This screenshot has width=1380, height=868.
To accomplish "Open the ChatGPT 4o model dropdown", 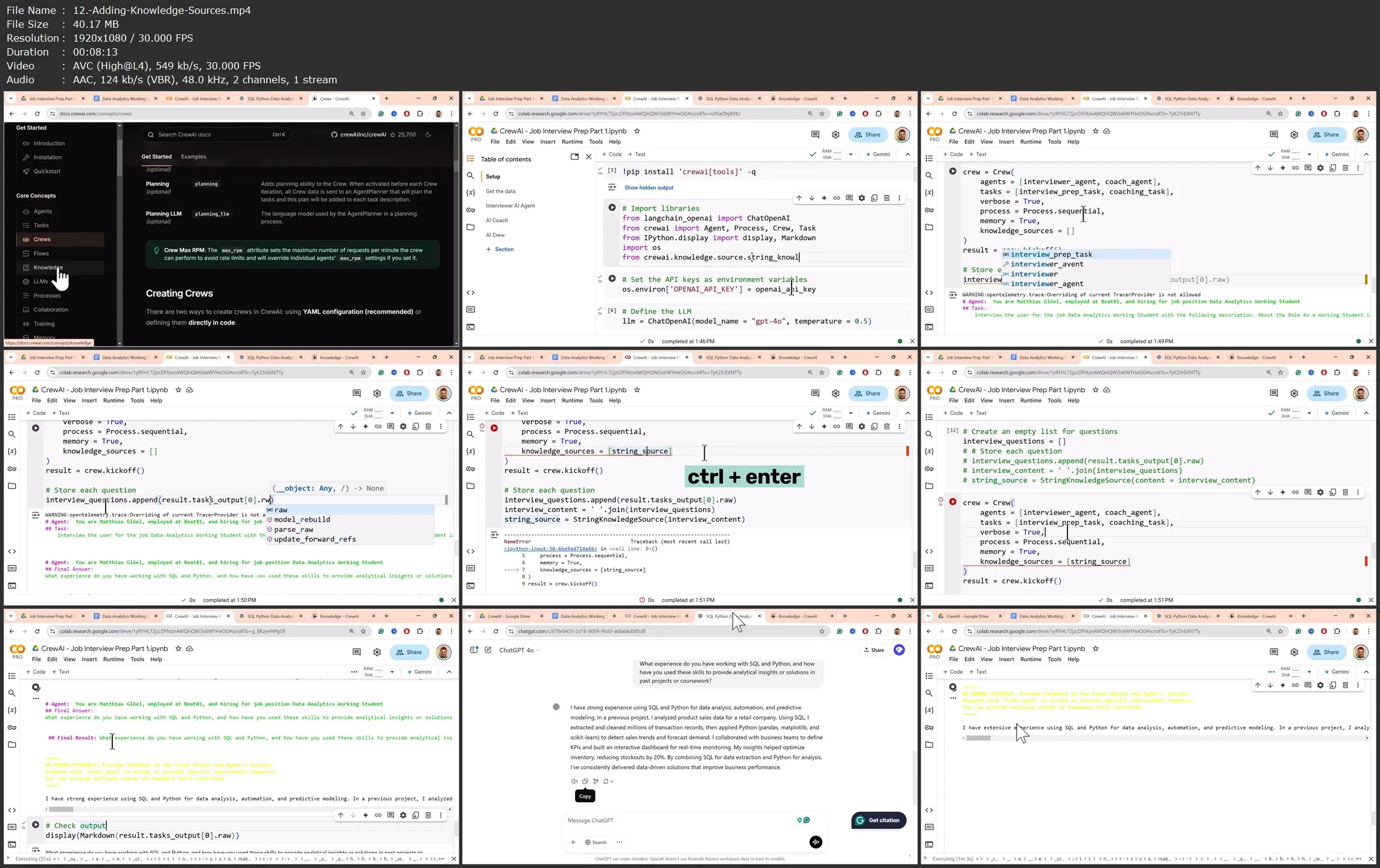I will point(520,650).
